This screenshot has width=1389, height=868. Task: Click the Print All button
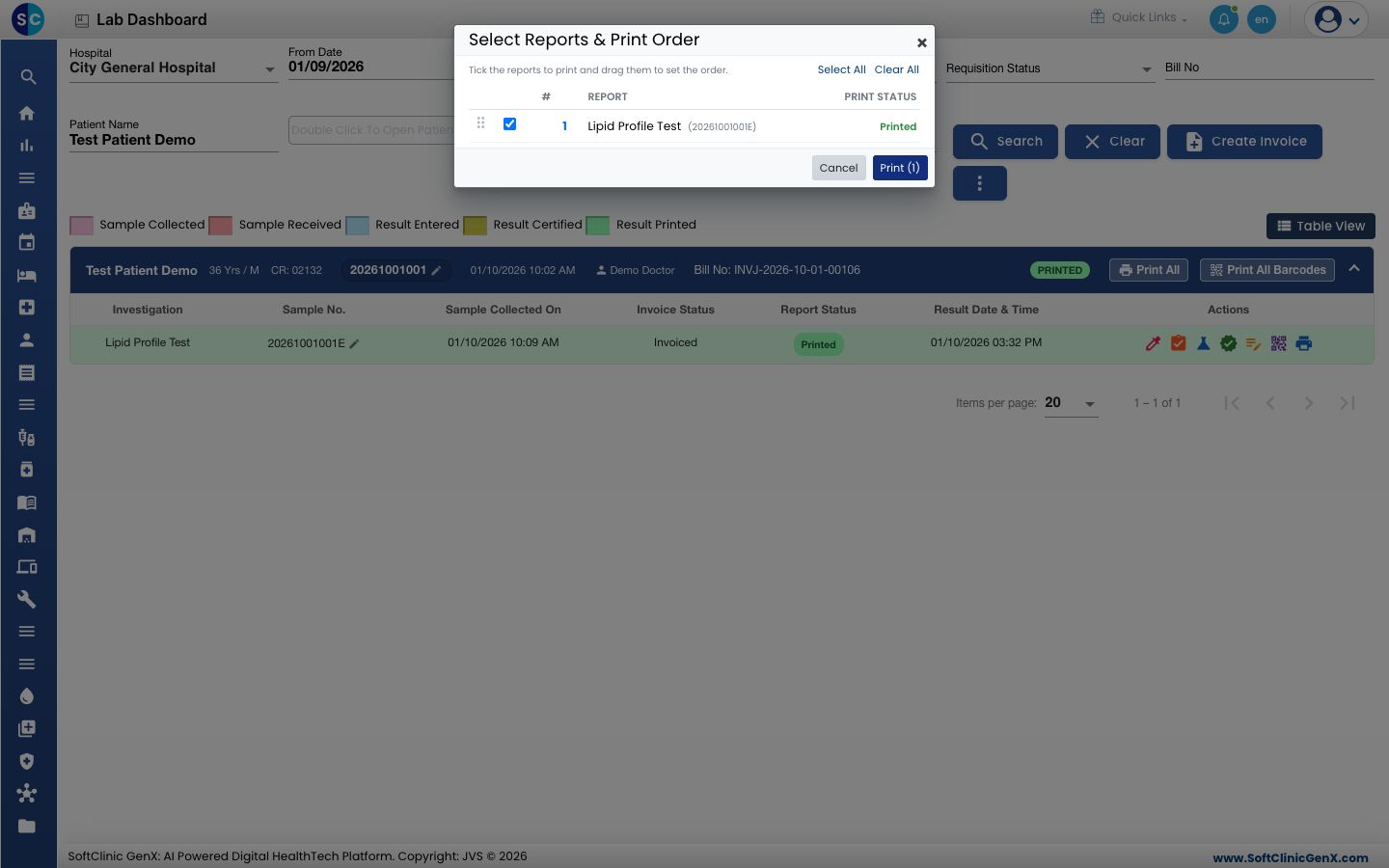(1150, 270)
